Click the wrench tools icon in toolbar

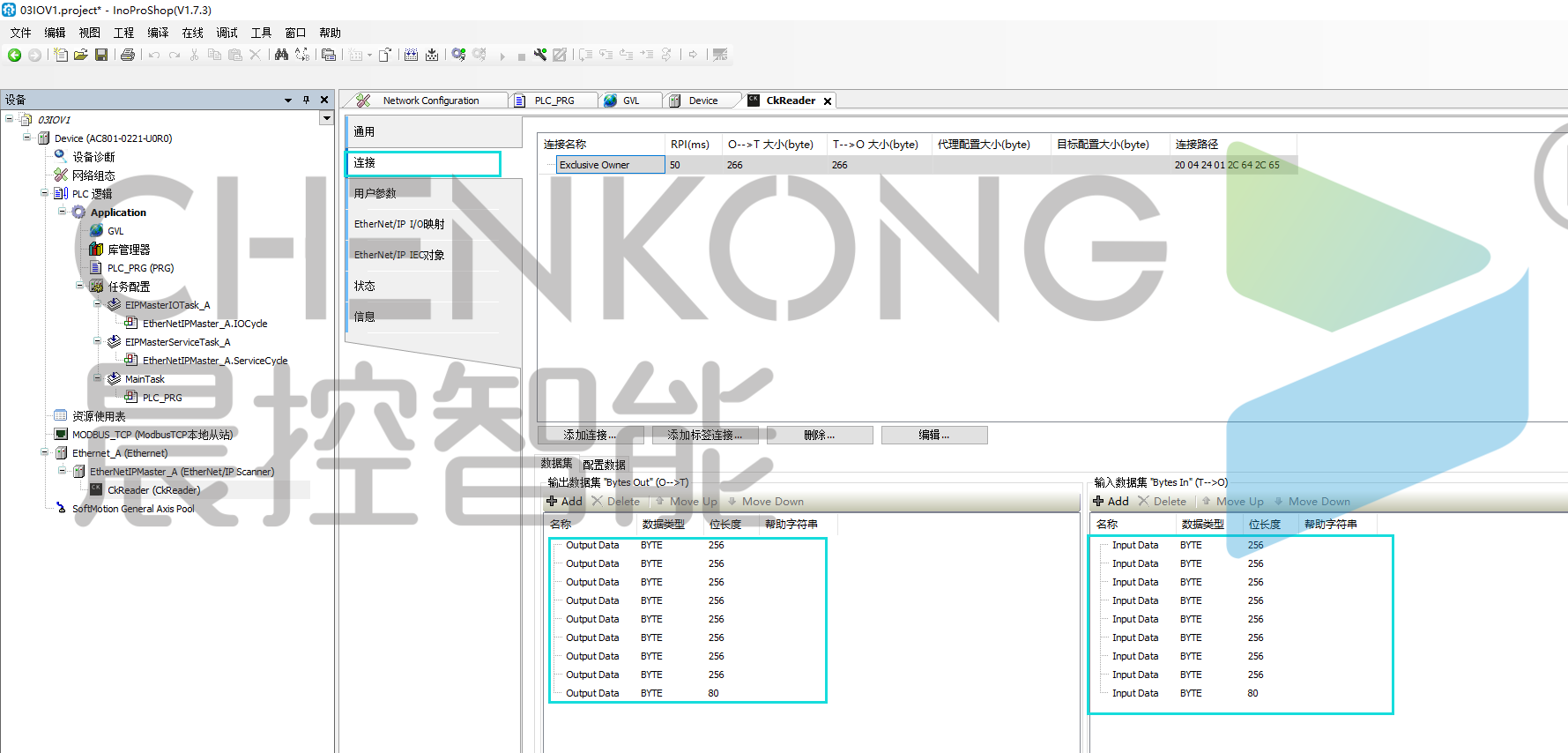(x=539, y=55)
